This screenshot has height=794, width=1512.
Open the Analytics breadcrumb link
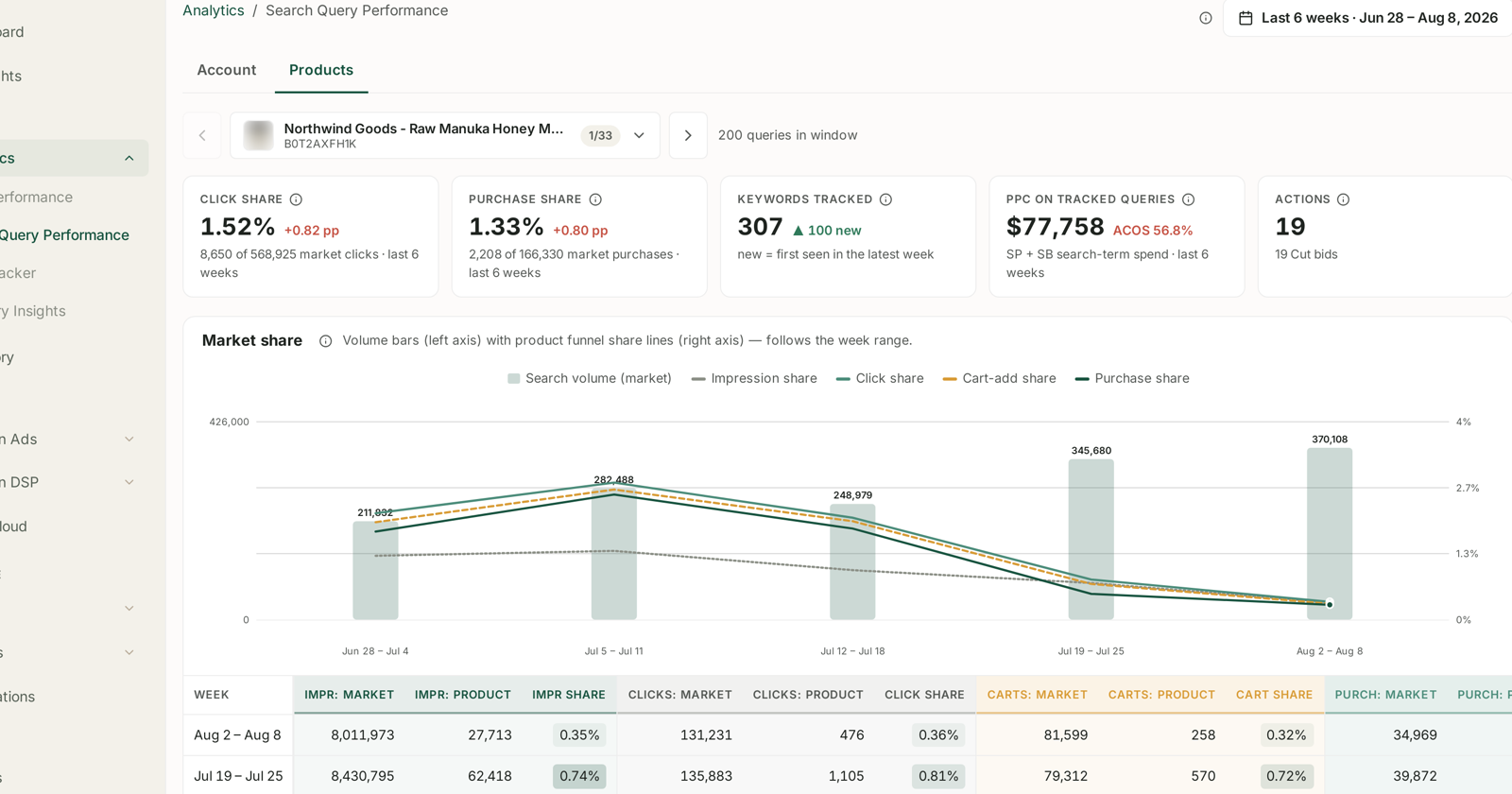pyautogui.click(x=214, y=10)
